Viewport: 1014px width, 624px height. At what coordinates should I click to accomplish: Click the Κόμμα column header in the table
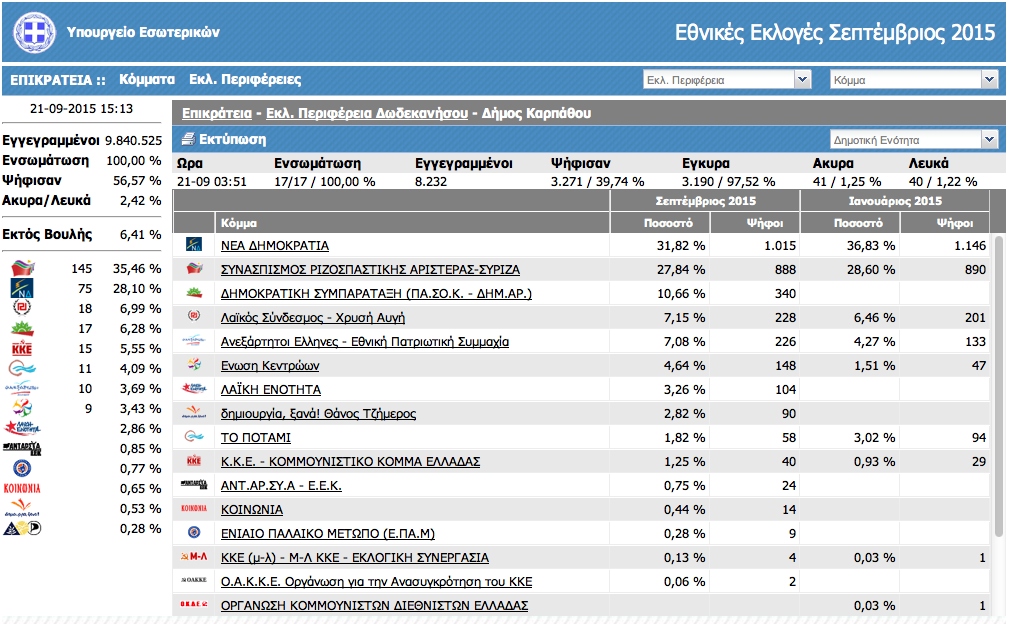pos(413,222)
